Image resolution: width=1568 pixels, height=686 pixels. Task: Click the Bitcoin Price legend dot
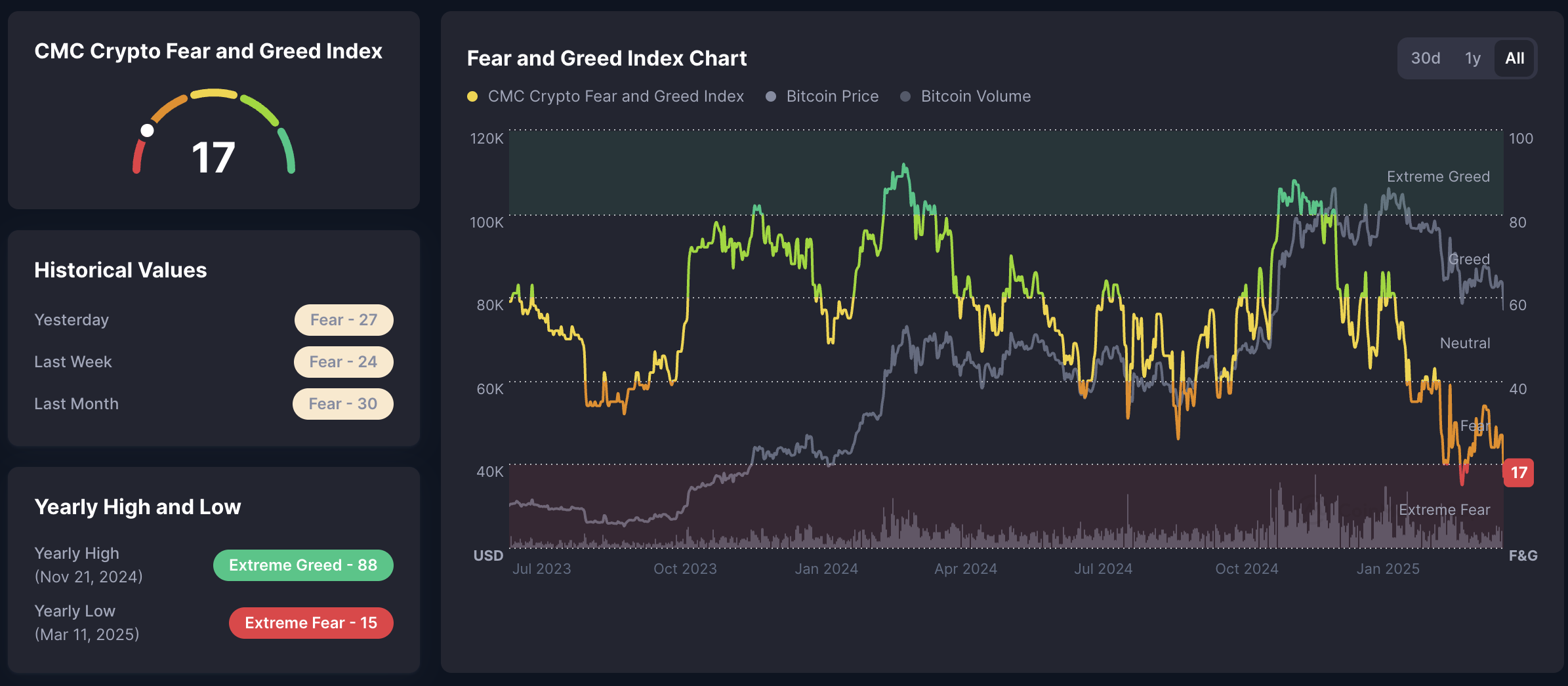click(x=771, y=96)
